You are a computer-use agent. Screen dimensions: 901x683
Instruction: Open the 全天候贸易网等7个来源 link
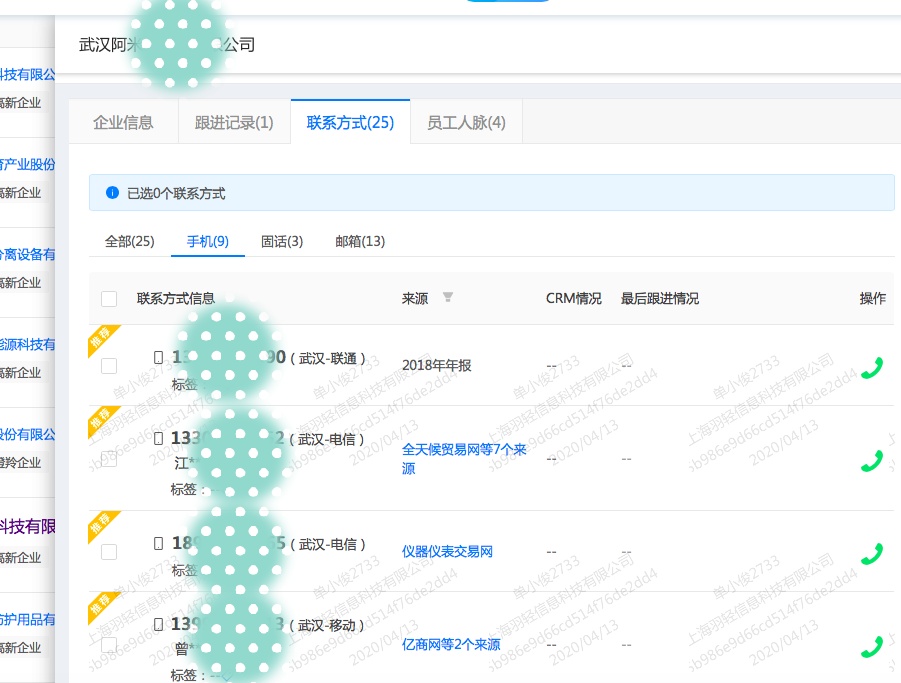point(463,460)
